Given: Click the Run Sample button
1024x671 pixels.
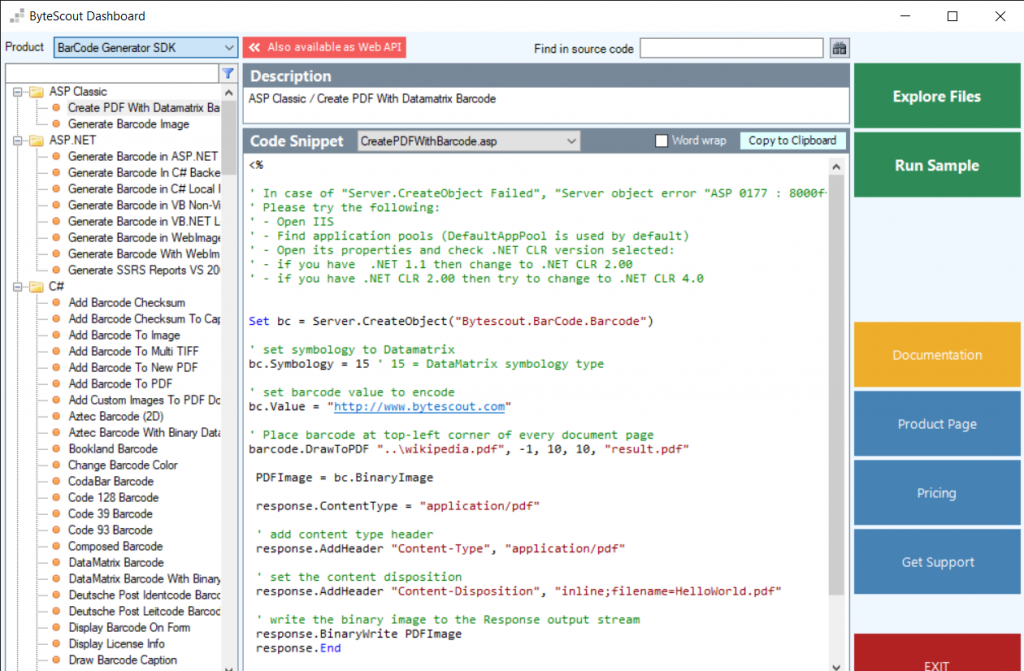Looking at the screenshot, I should [x=936, y=165].
